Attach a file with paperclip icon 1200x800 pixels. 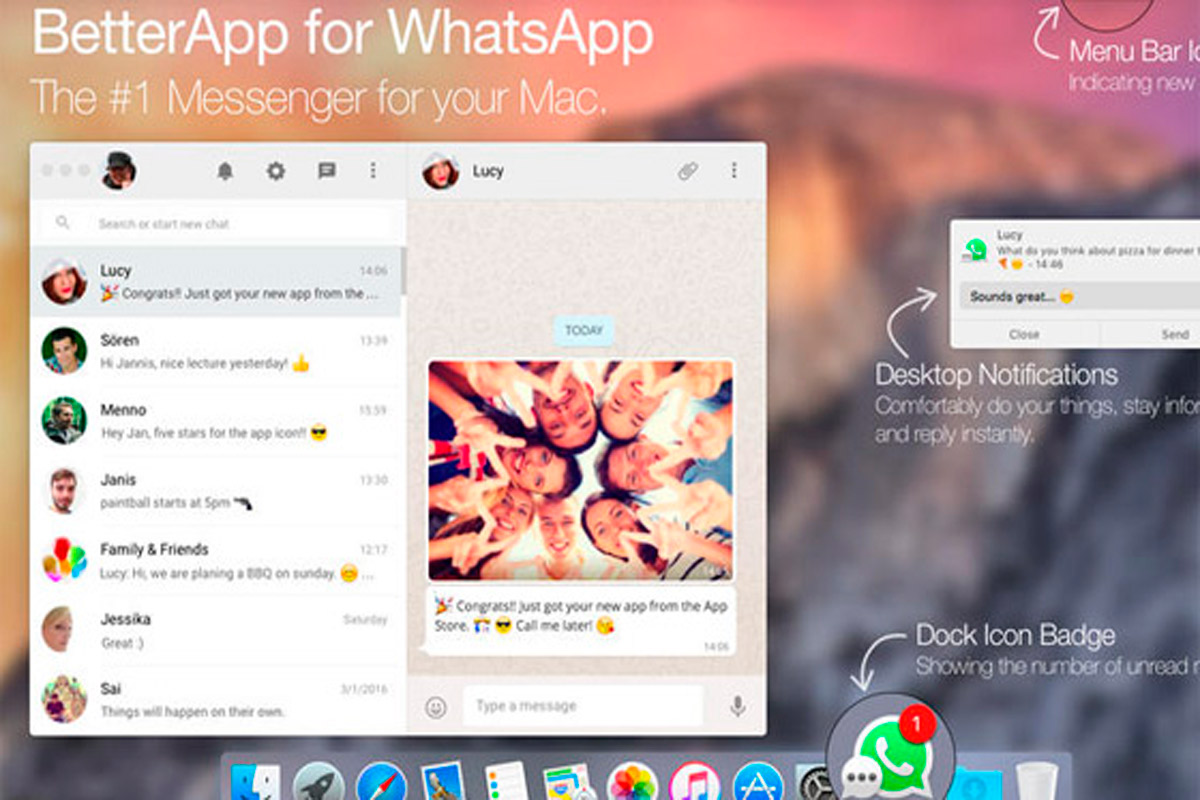tap(687, 171)
